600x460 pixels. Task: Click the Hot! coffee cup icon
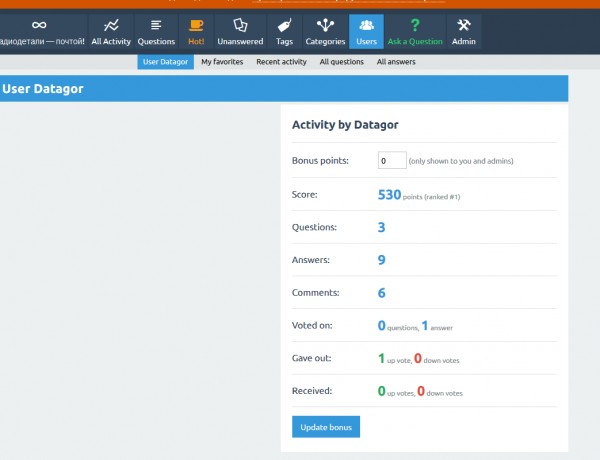(x=196, y=25)
